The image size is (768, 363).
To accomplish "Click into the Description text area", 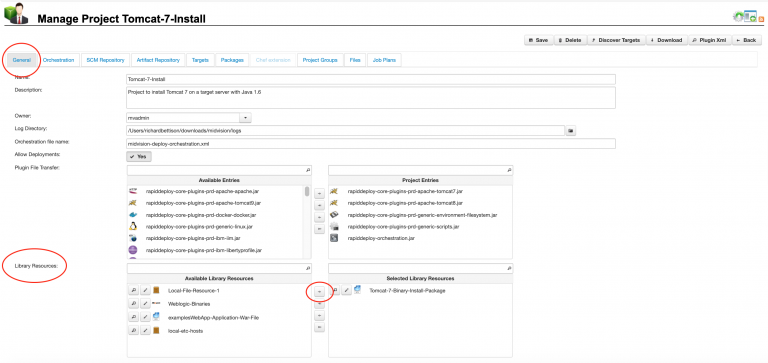I will (x=371, y=98).
